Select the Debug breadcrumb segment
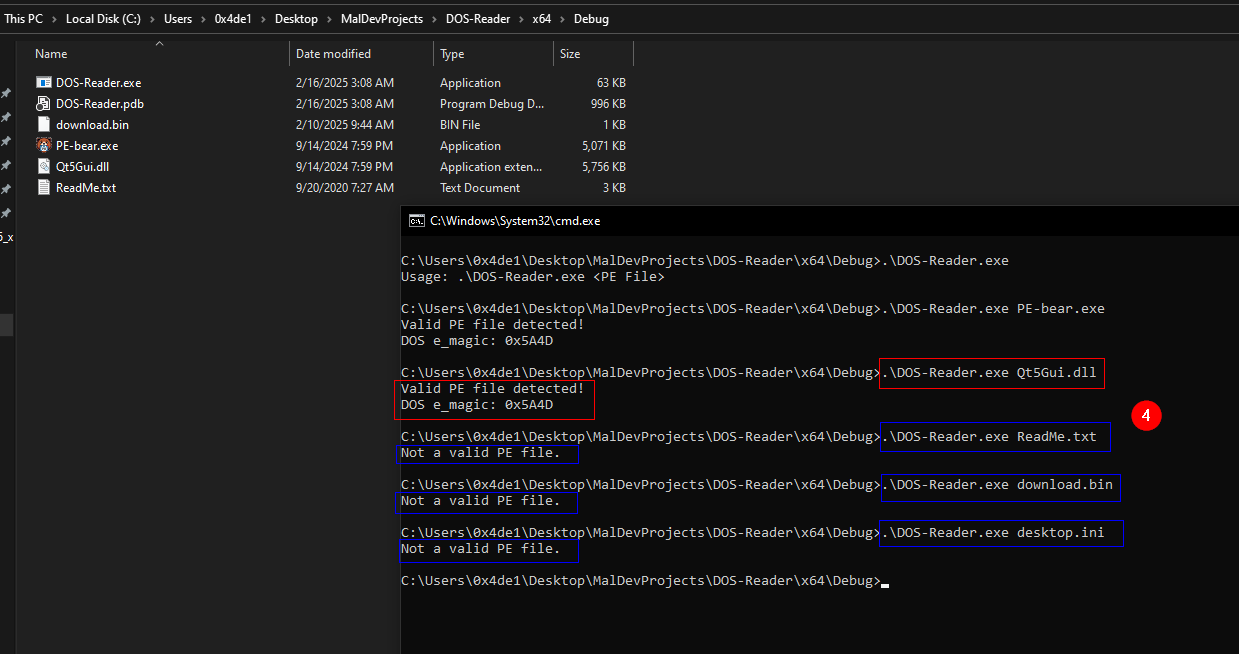Viewport: 1239px width, 654px height. click(592, 19)
